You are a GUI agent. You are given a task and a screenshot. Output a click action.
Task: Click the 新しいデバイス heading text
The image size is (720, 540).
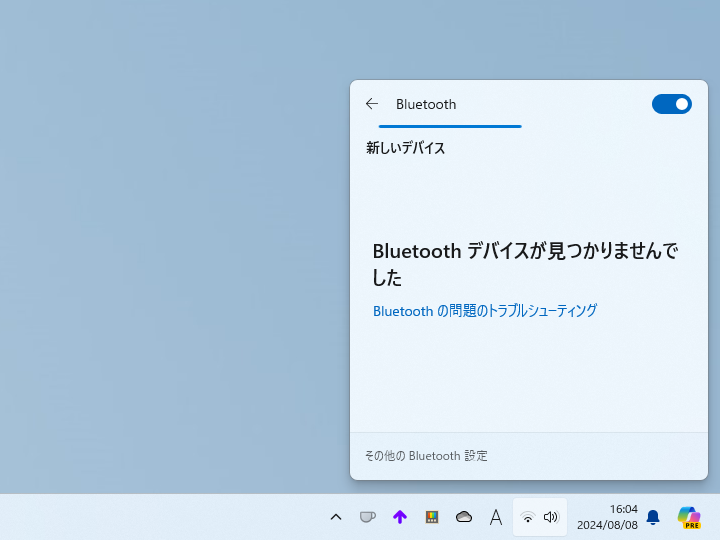[405, 148]
